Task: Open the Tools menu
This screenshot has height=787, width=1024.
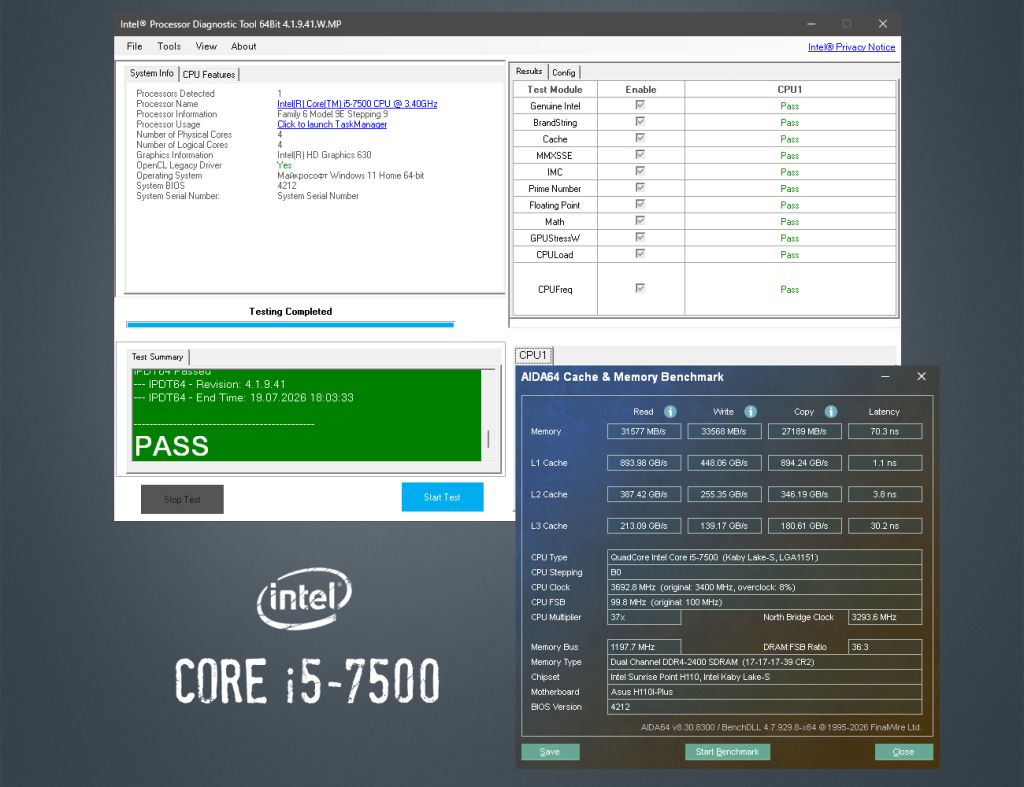Action: tap(169, 46)
